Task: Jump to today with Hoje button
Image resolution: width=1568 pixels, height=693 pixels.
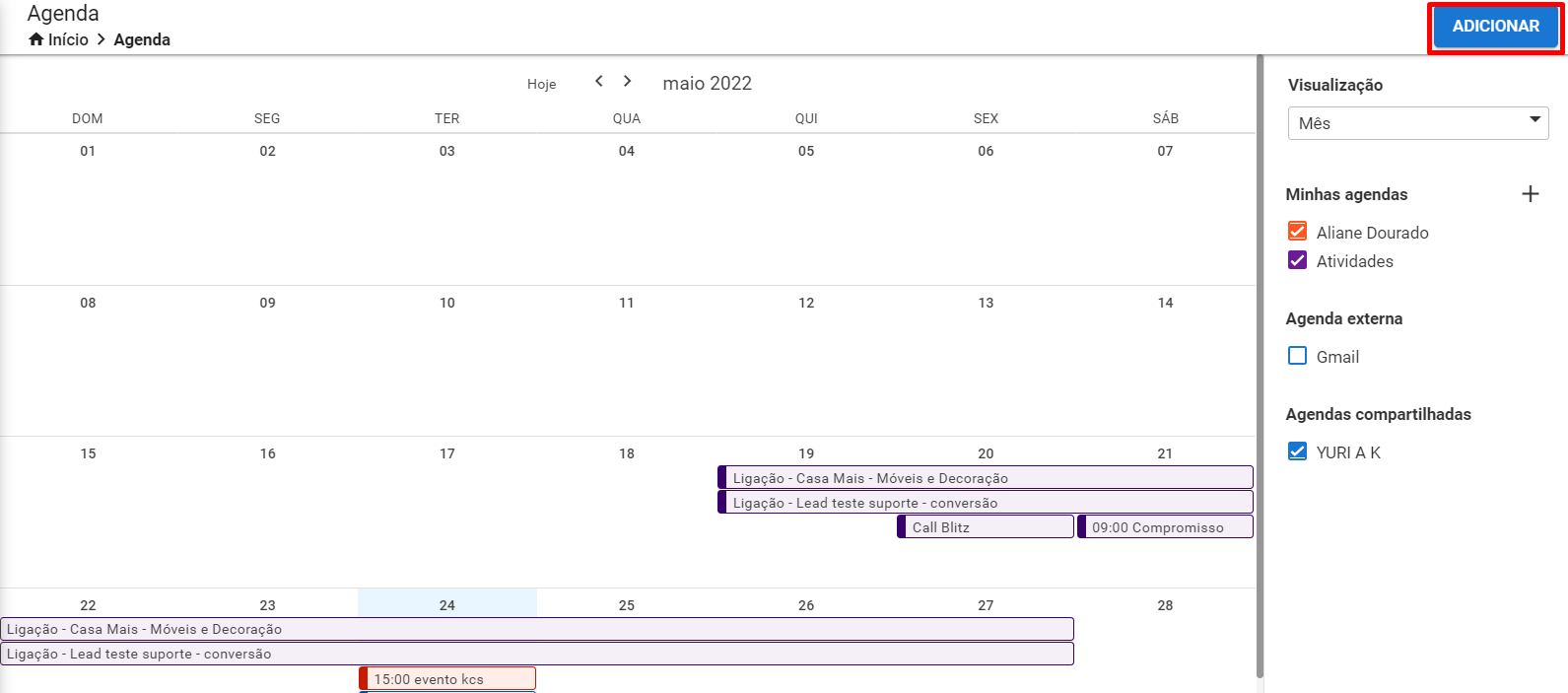Action: click(x=541, y=84)
